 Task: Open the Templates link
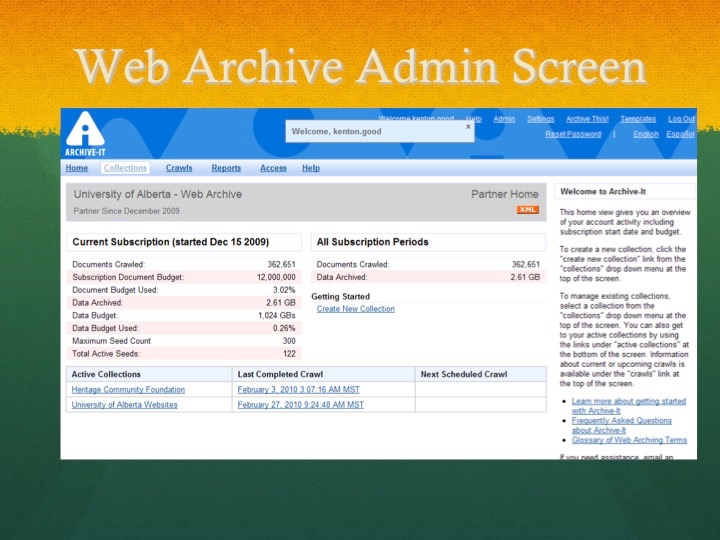(x=638, y=119)
